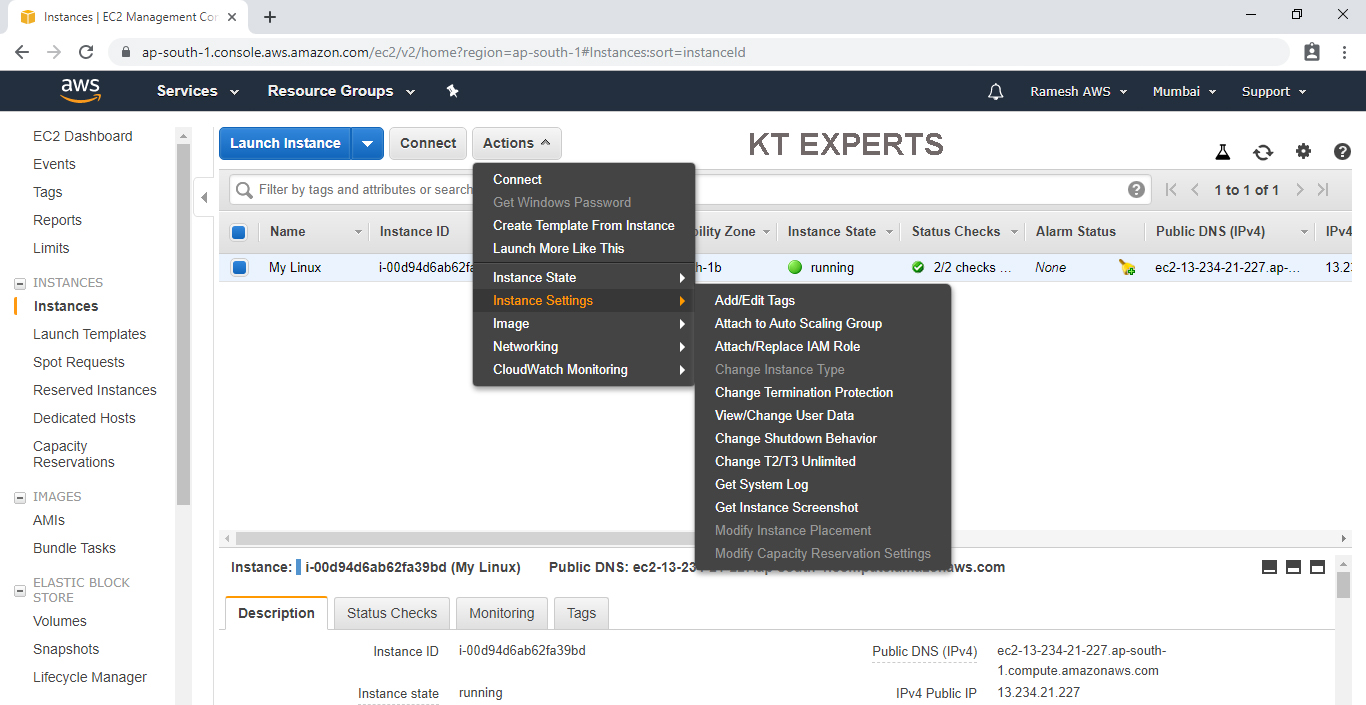Viewport: 1366px width, 705px height.
Task: Click the AWS logo home icon
Action: (x=81, y=91)
